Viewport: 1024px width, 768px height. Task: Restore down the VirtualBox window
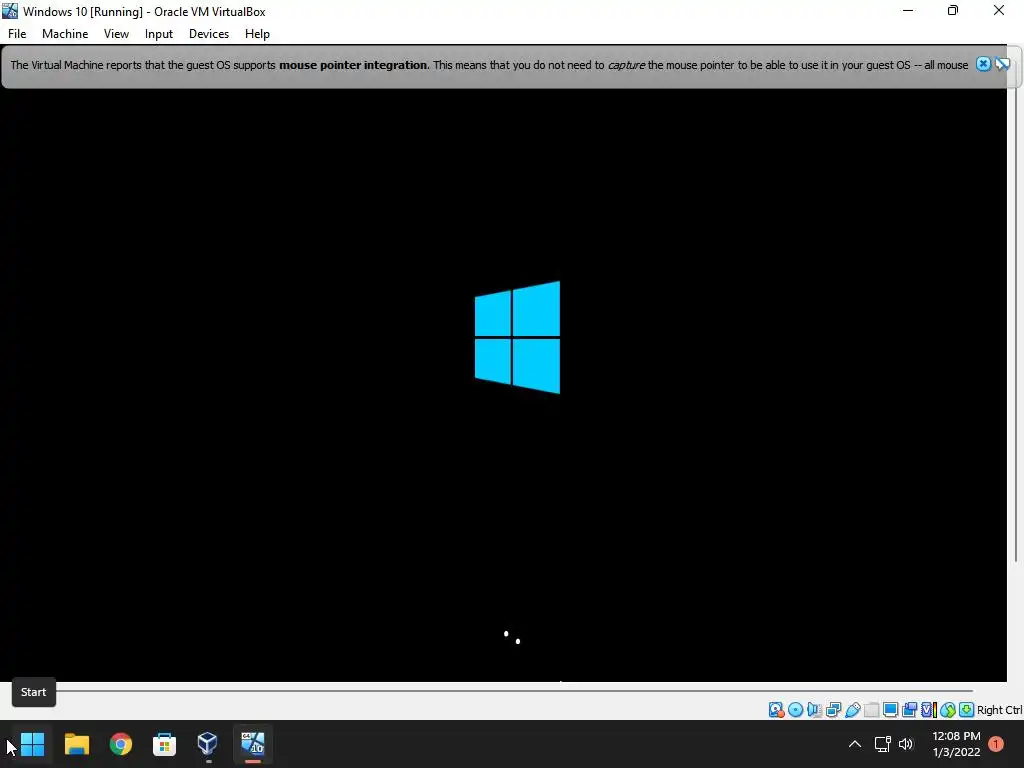point(953,11)
